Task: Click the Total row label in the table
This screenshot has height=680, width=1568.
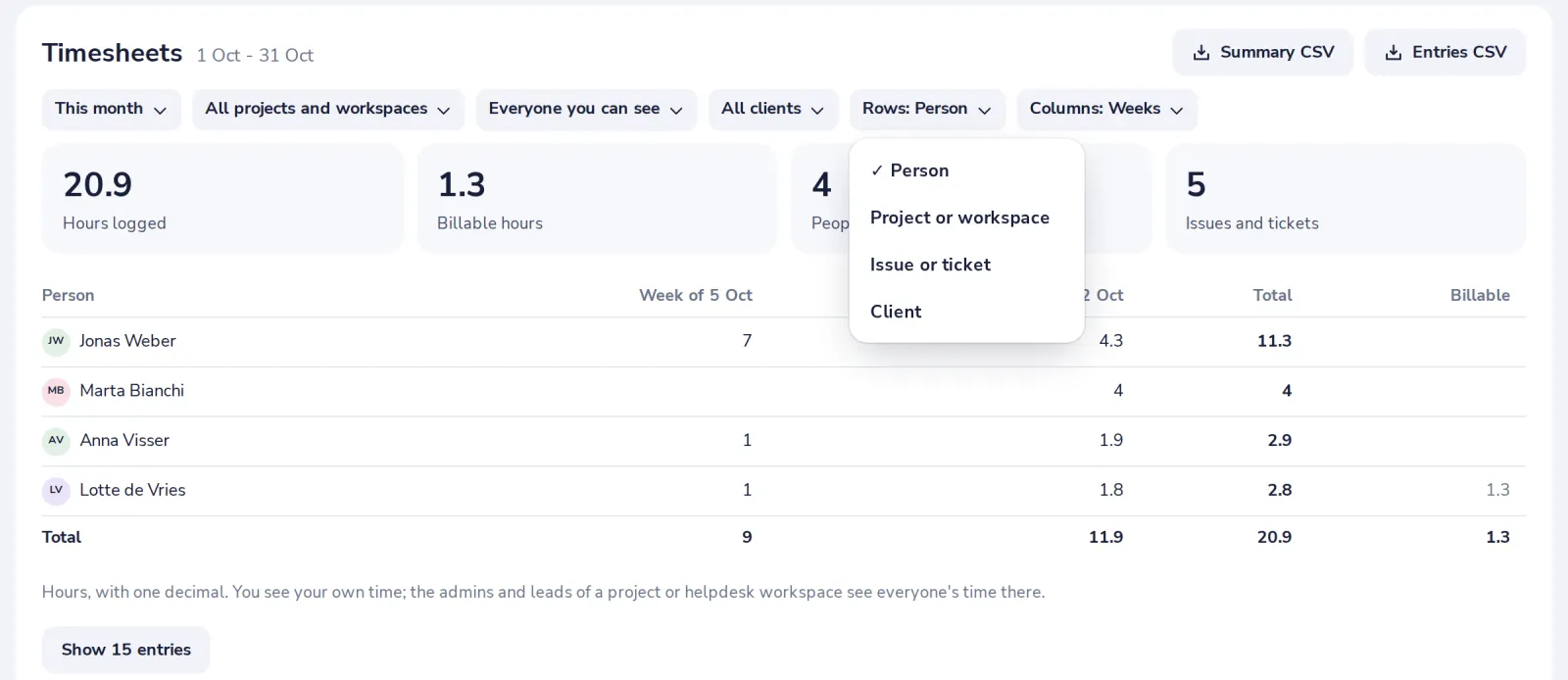Action: point(62,537)
